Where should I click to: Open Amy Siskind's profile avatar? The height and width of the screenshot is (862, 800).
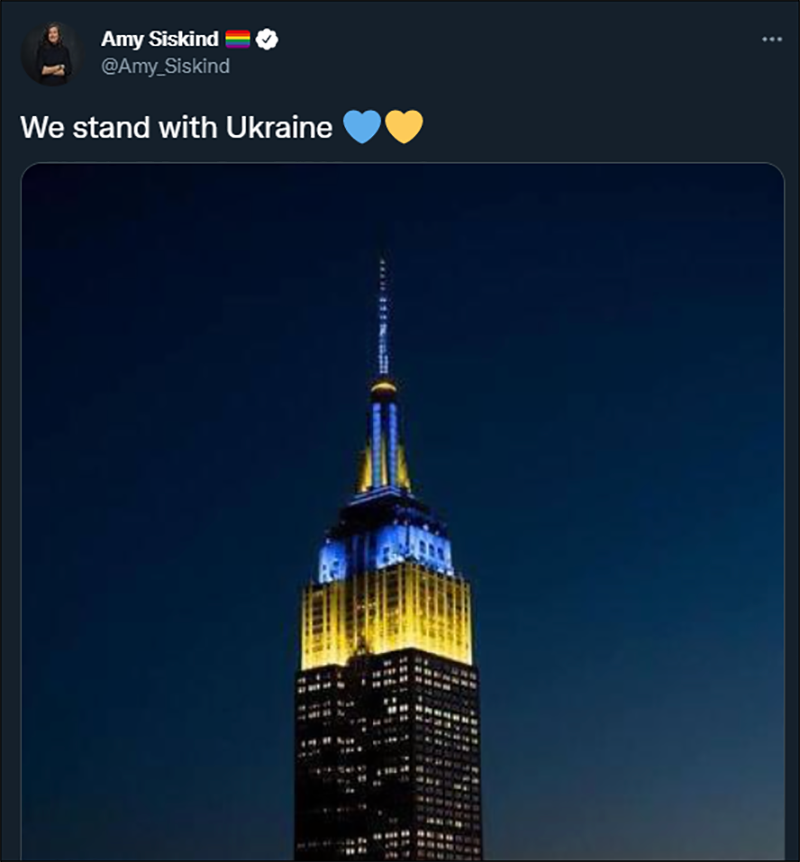point(51,54)
